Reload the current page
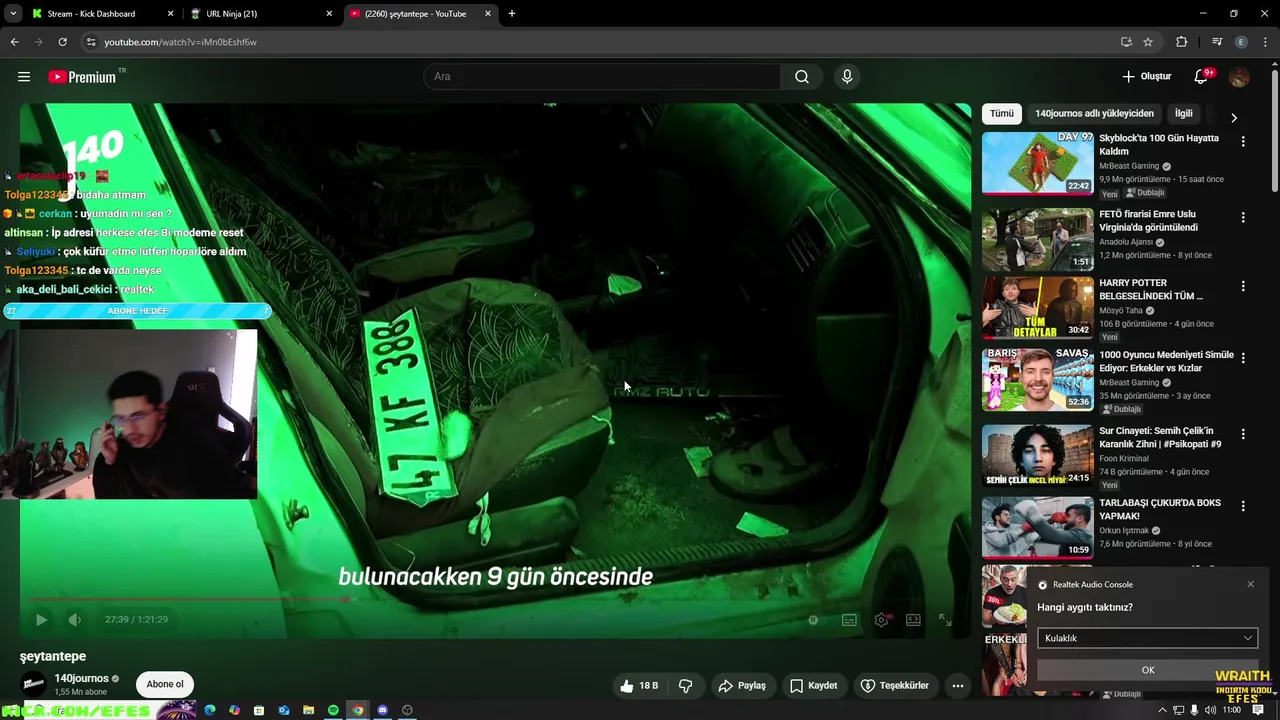Viewport: 1280px width, 720px height. [x=62, y=42]
